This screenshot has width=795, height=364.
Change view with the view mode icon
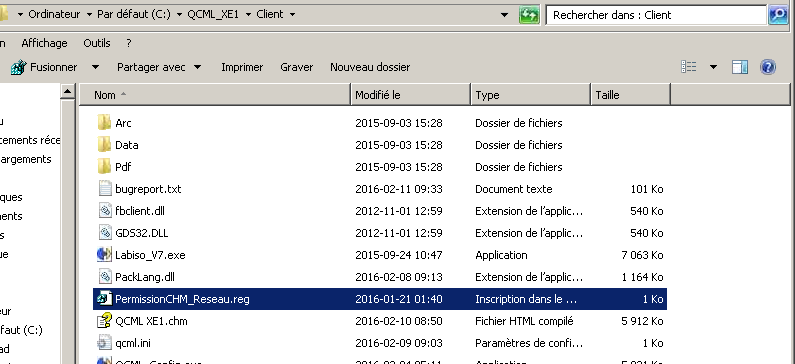(689, 67)
